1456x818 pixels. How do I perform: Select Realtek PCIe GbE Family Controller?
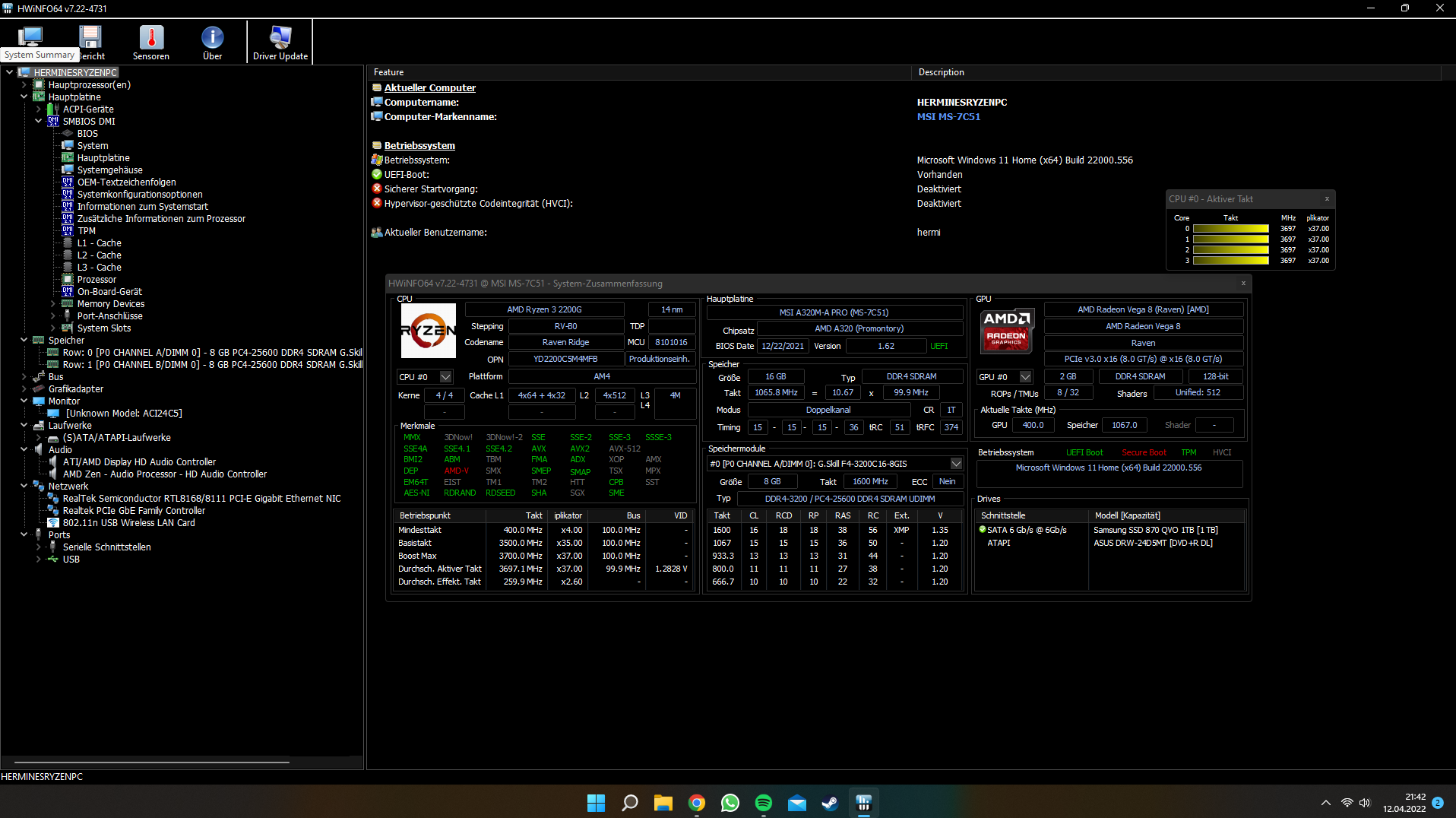click(x=134, y=511)
